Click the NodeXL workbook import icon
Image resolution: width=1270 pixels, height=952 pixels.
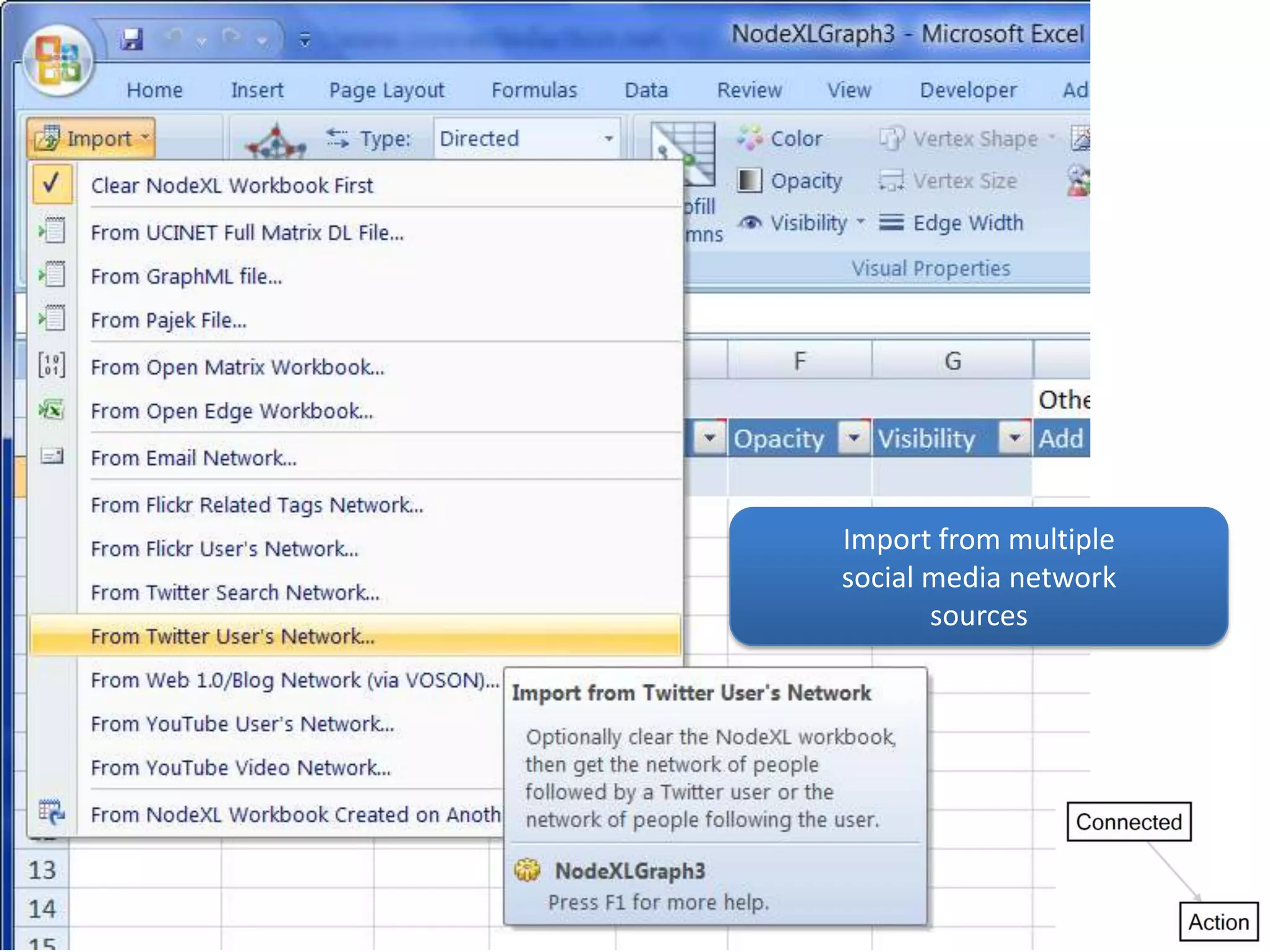(52, 812)
